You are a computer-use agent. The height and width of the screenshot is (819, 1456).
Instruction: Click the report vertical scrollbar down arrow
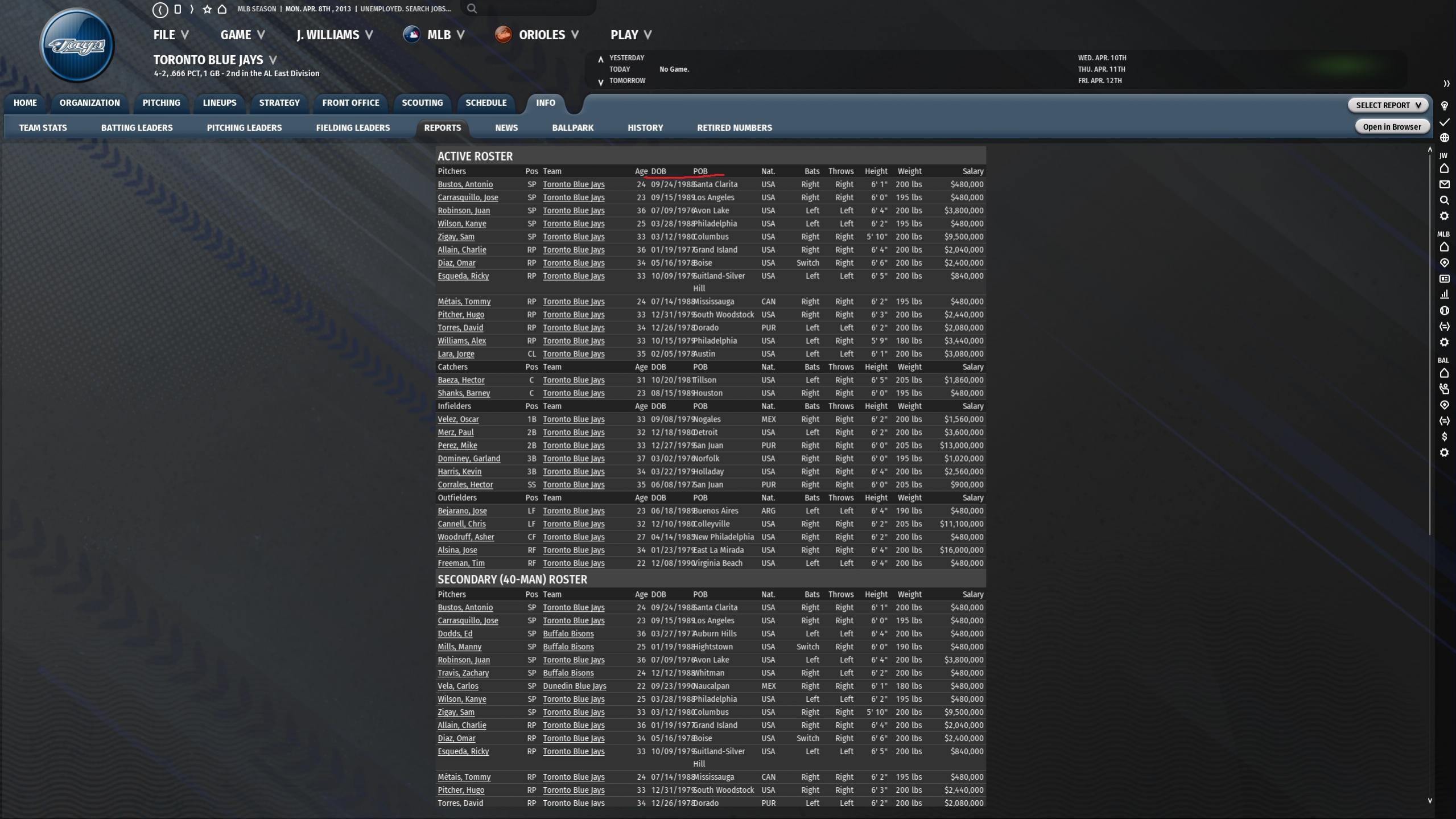coord(1429,801)
